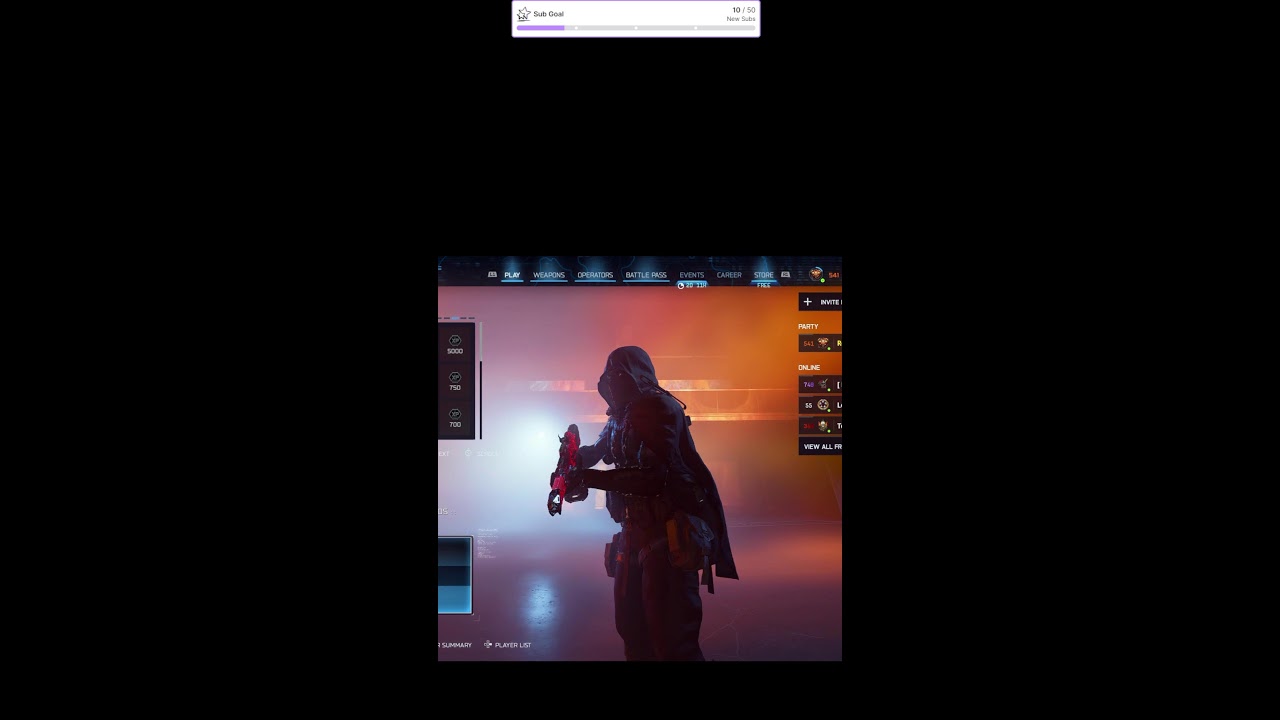The height and width of the screenshot is (720, 1280).
Task: Click the d-pad icon beside PLAYER LIST
Action: [x=488, y=645]
